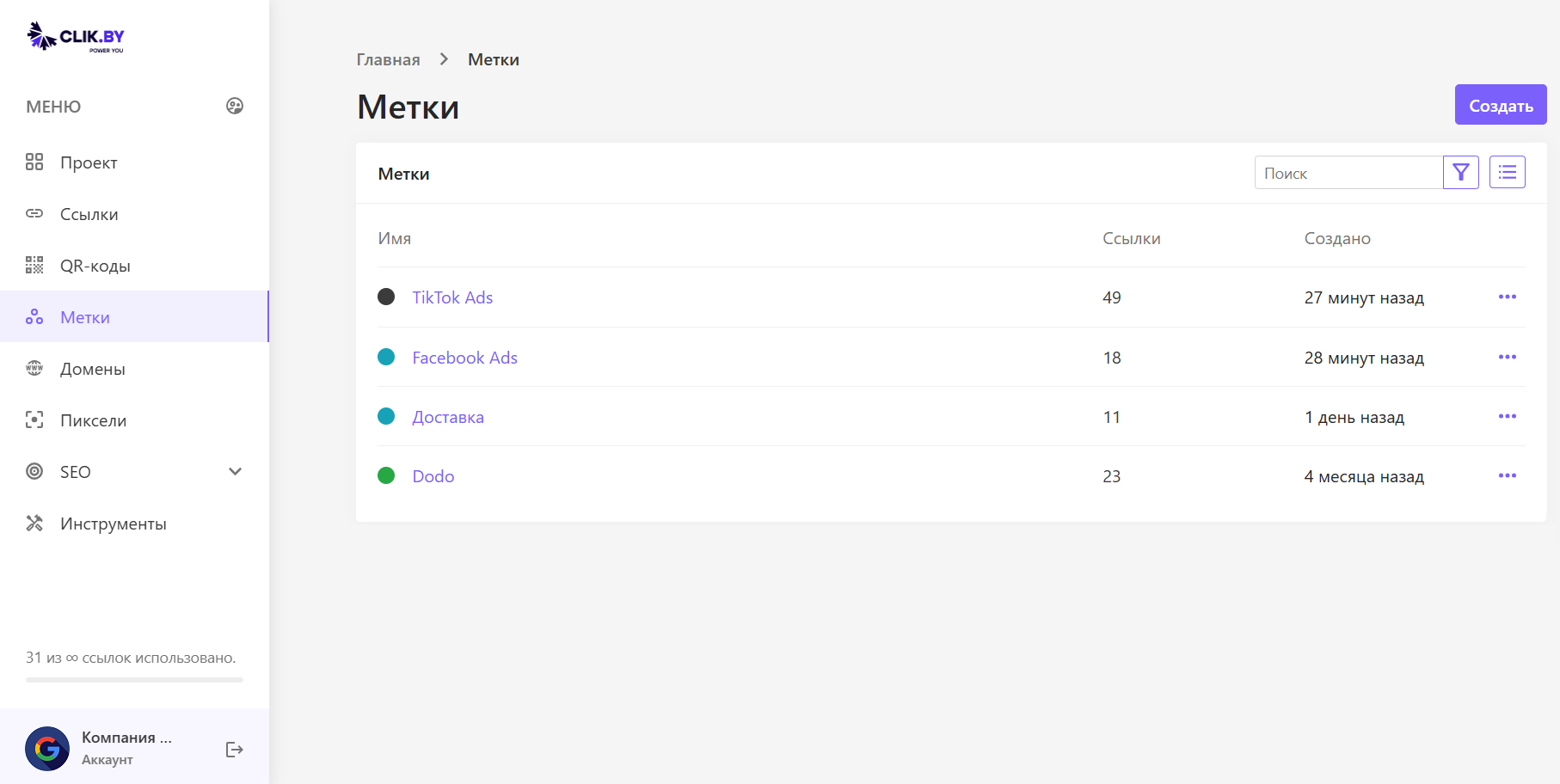This screenshot has width=1560, height=784.
Task: Click the Пиксели sidebar icon
Action: (x=34, y=420)
